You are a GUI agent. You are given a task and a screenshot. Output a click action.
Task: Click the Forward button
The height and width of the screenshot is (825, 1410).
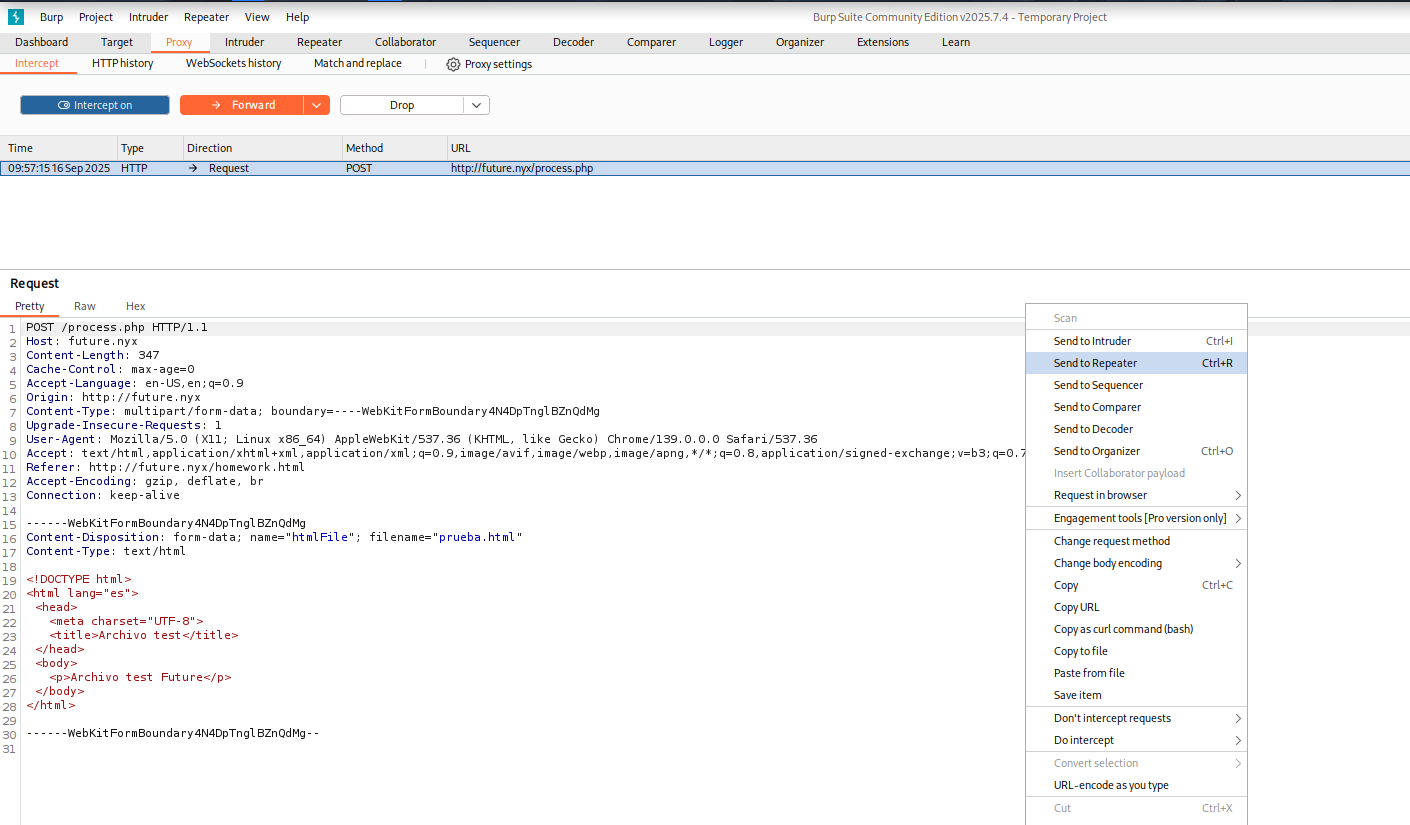pyautogui.click(x=242, y=105)
